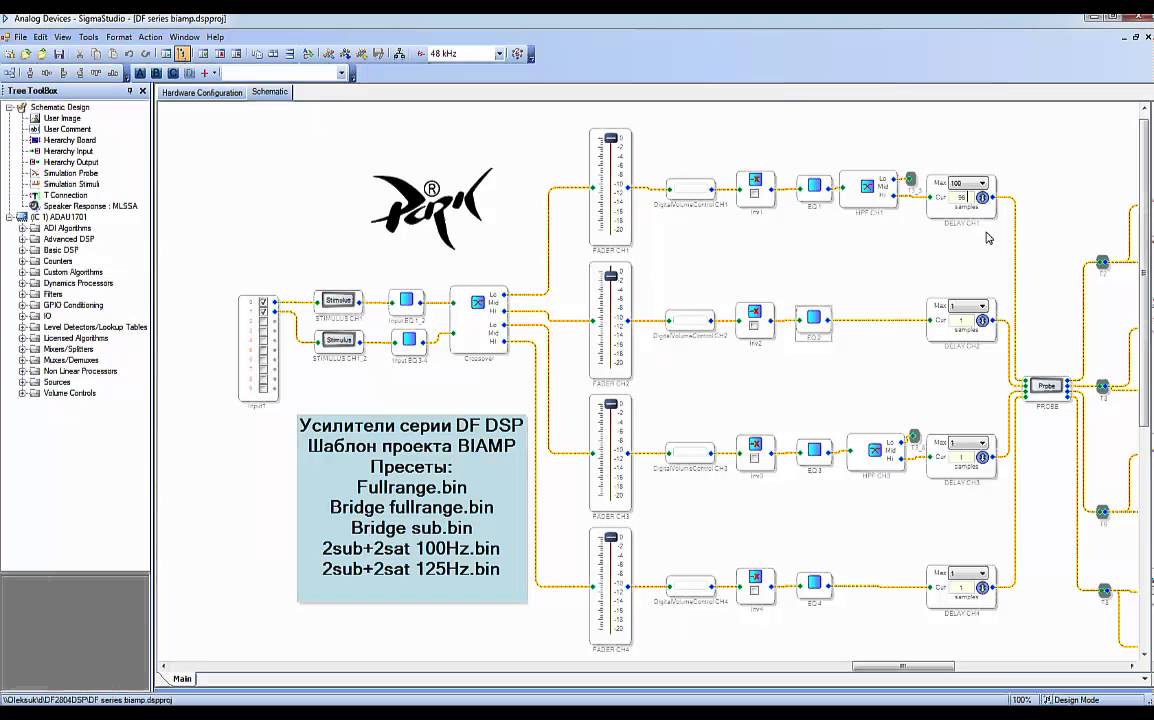Click the Save project toolbar icon
Image resolution: width=1154 pixels, height=720 pixels.
pyautogui.click(x=59, y=54)
